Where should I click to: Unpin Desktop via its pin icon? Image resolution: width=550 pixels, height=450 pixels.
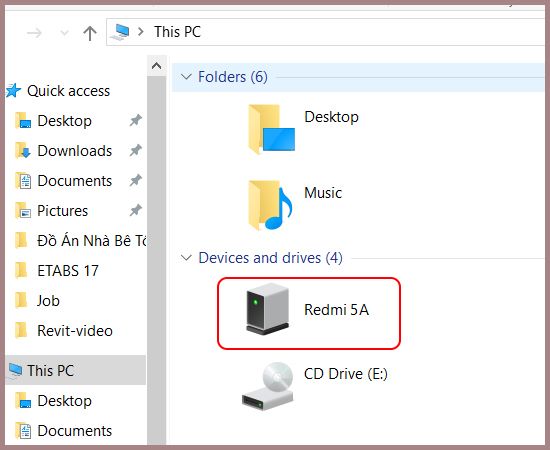point(135,121)
